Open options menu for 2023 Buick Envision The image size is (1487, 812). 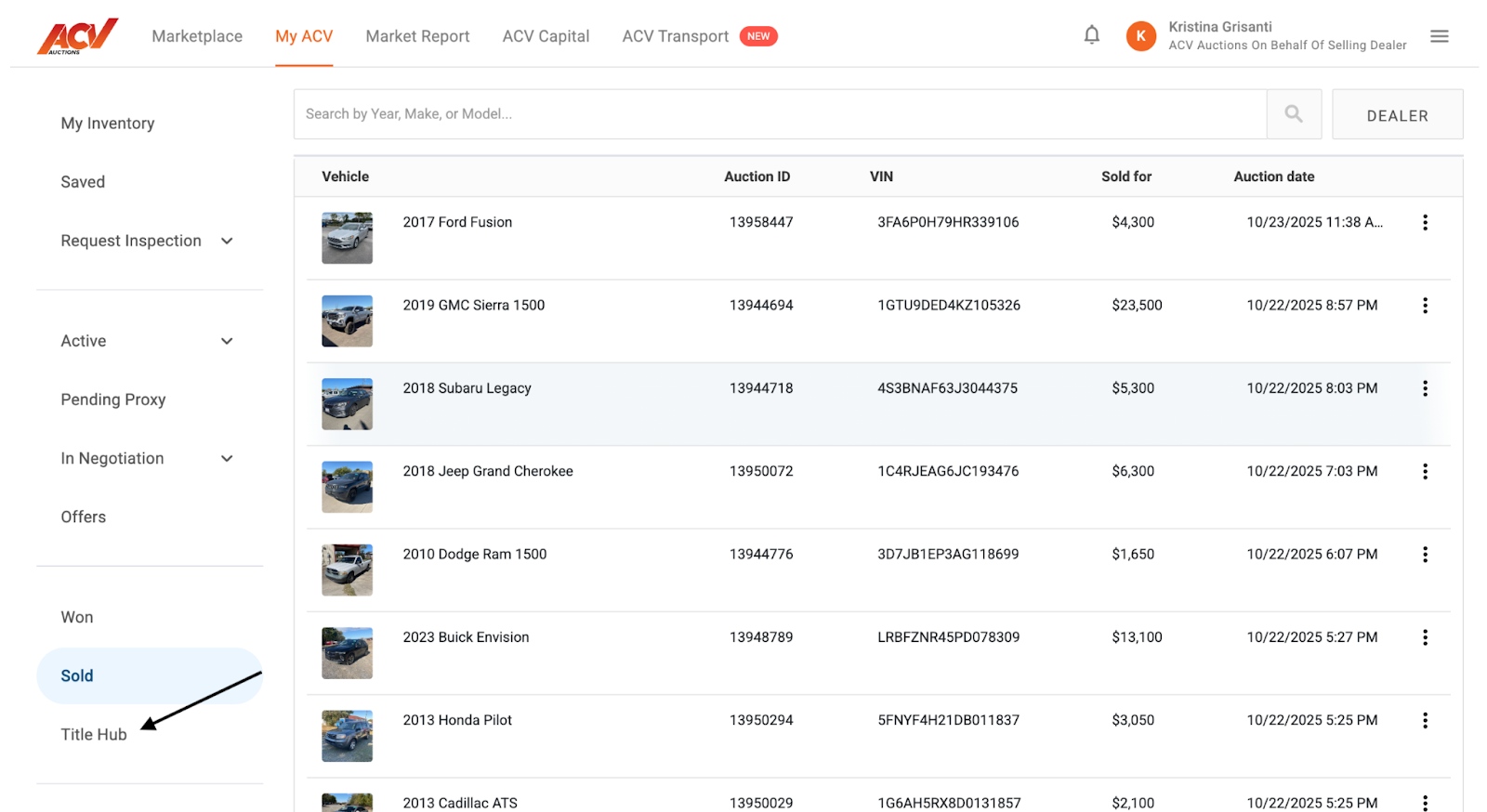tap(1425, 637)
